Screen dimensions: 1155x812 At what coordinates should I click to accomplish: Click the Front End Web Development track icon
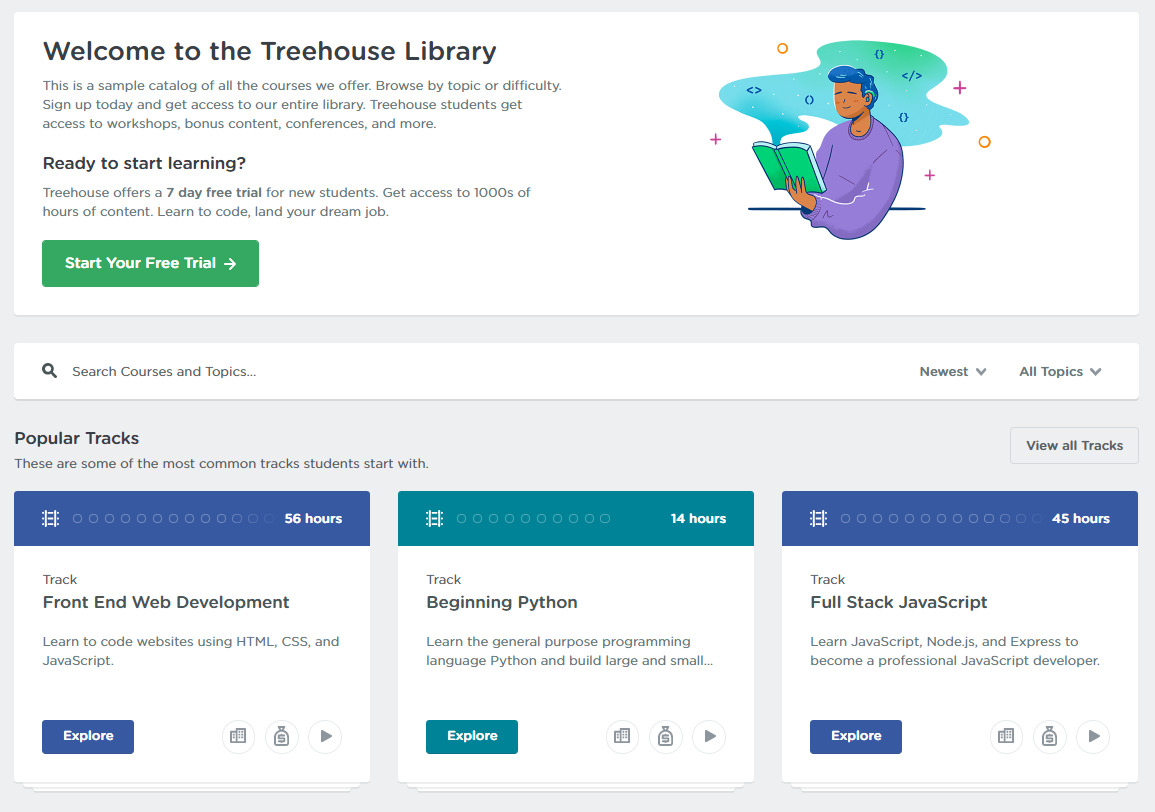(x=50, y=519)
